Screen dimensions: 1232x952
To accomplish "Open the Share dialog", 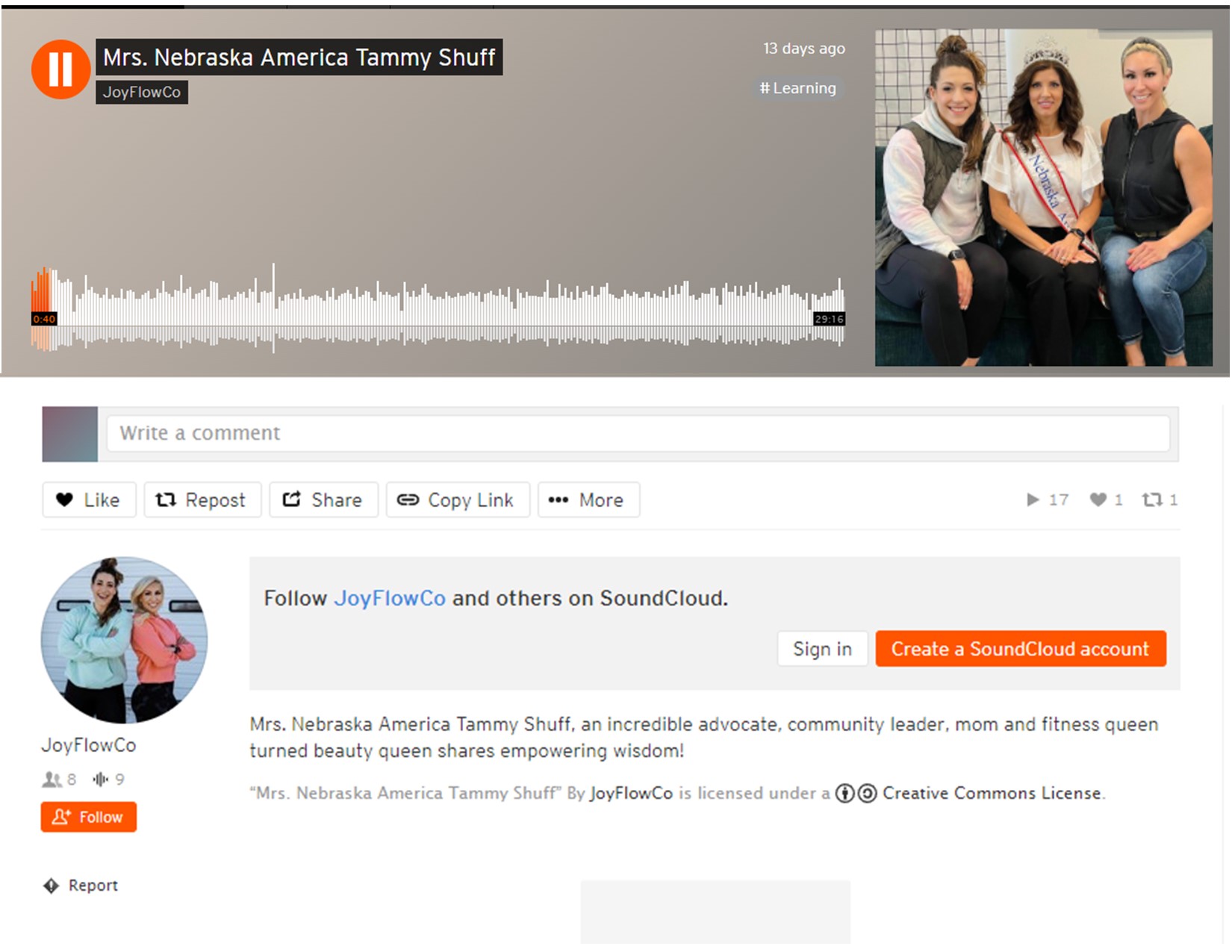I will pos(323,500).
